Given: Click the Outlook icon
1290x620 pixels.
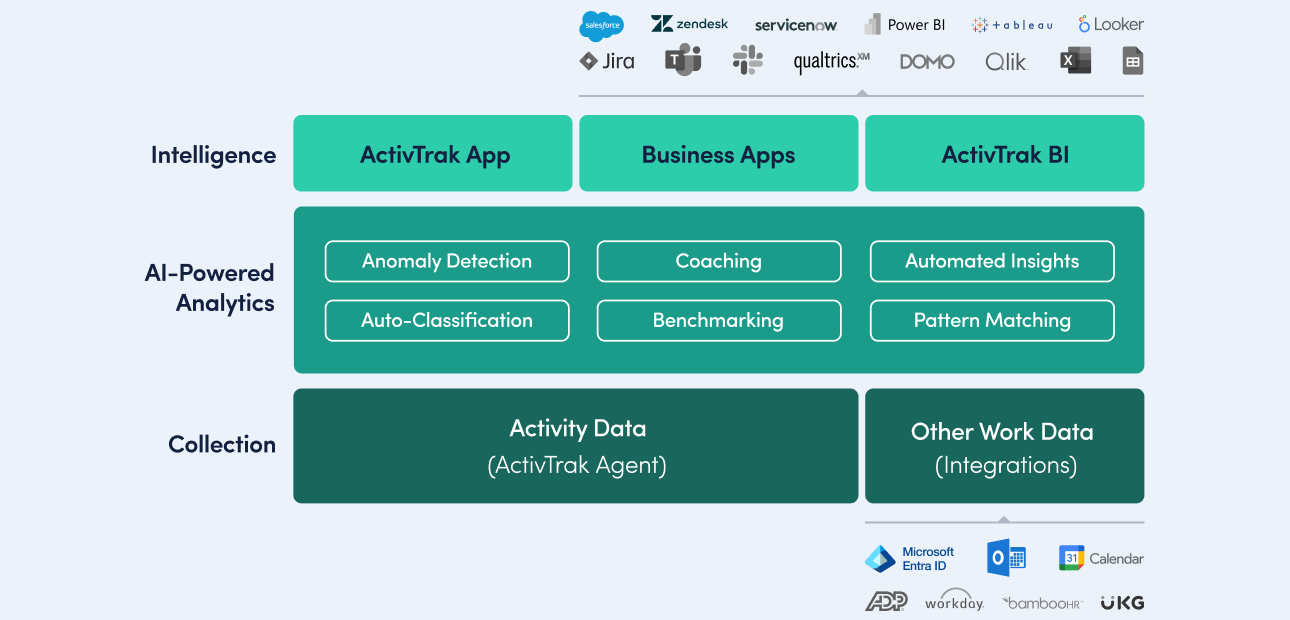Looking at the screenshot, I should (x=1006, y=558).
